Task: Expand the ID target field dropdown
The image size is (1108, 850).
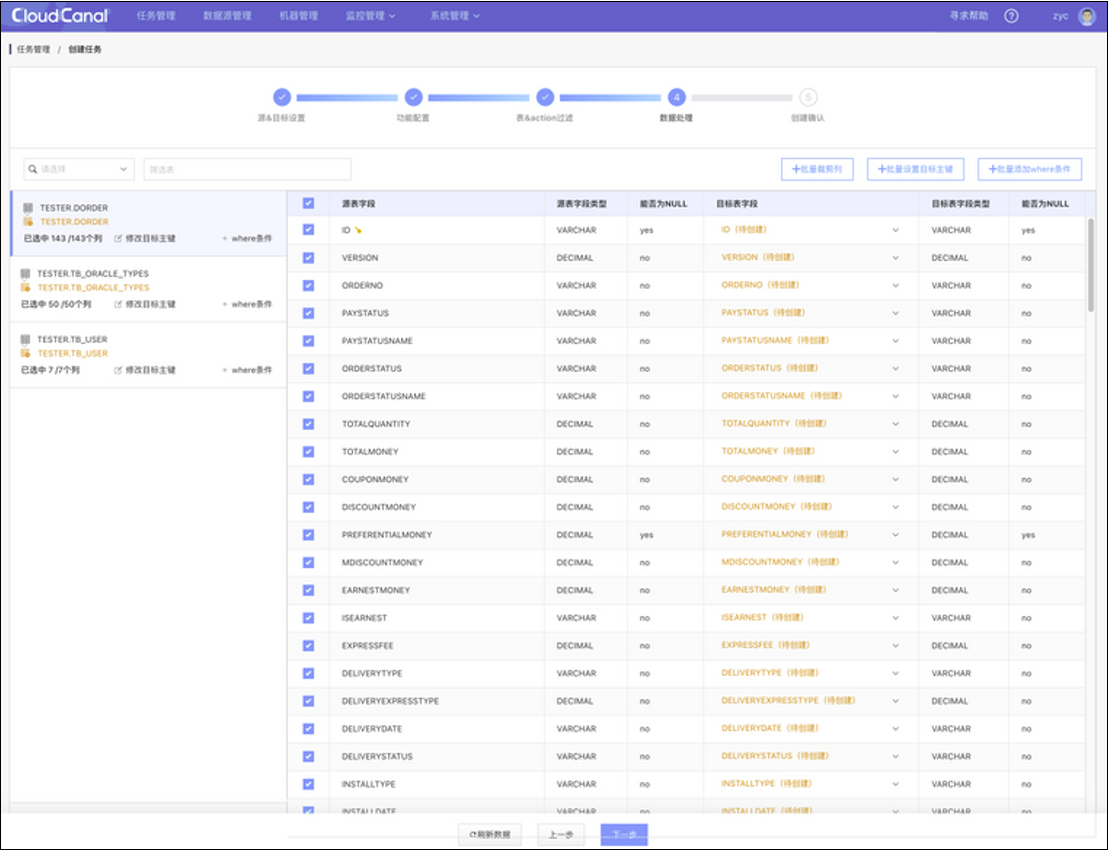Action: pyautogui.click(x=895, y=230)
